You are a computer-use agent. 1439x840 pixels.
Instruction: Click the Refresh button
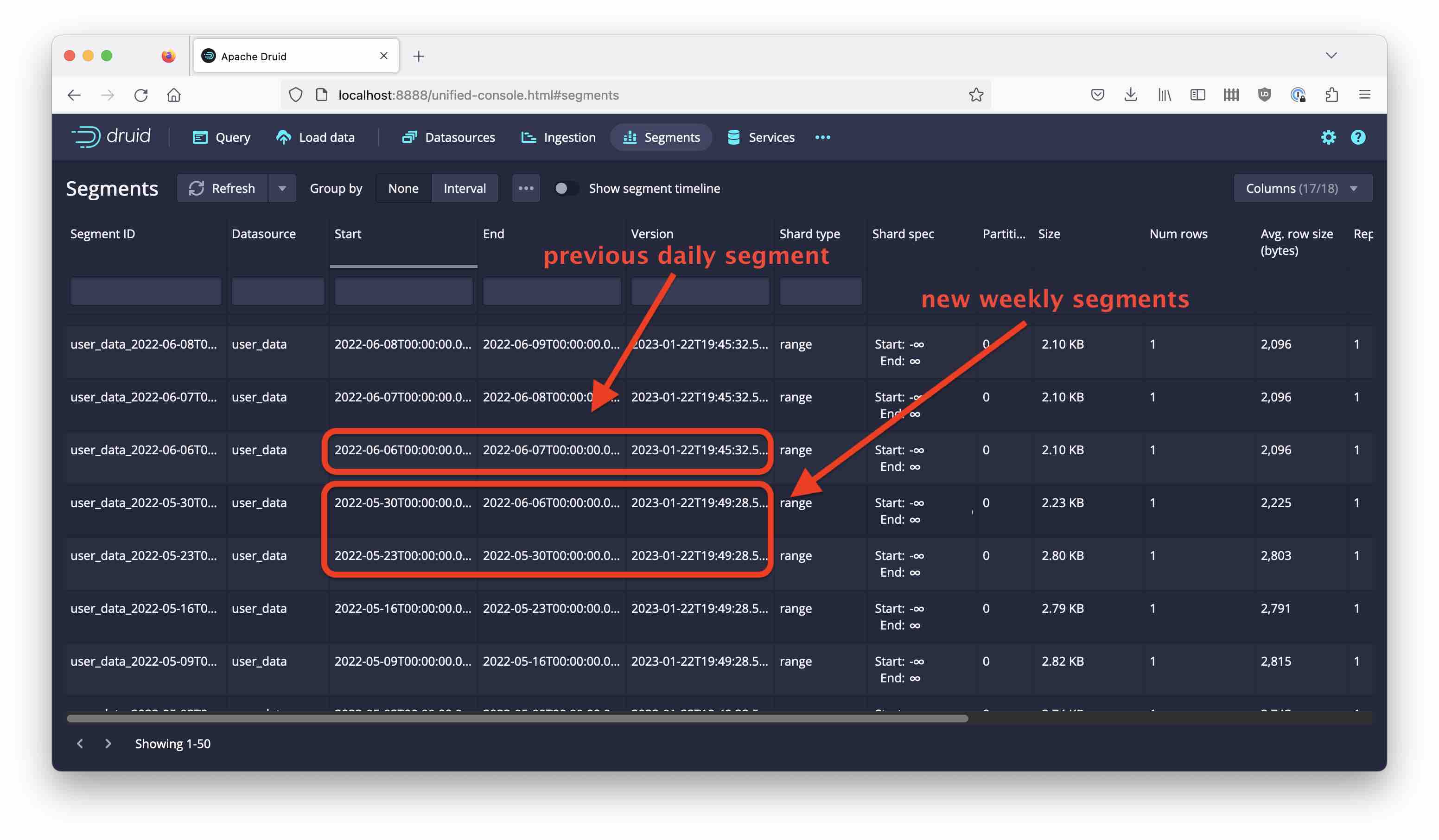[222, 188]
